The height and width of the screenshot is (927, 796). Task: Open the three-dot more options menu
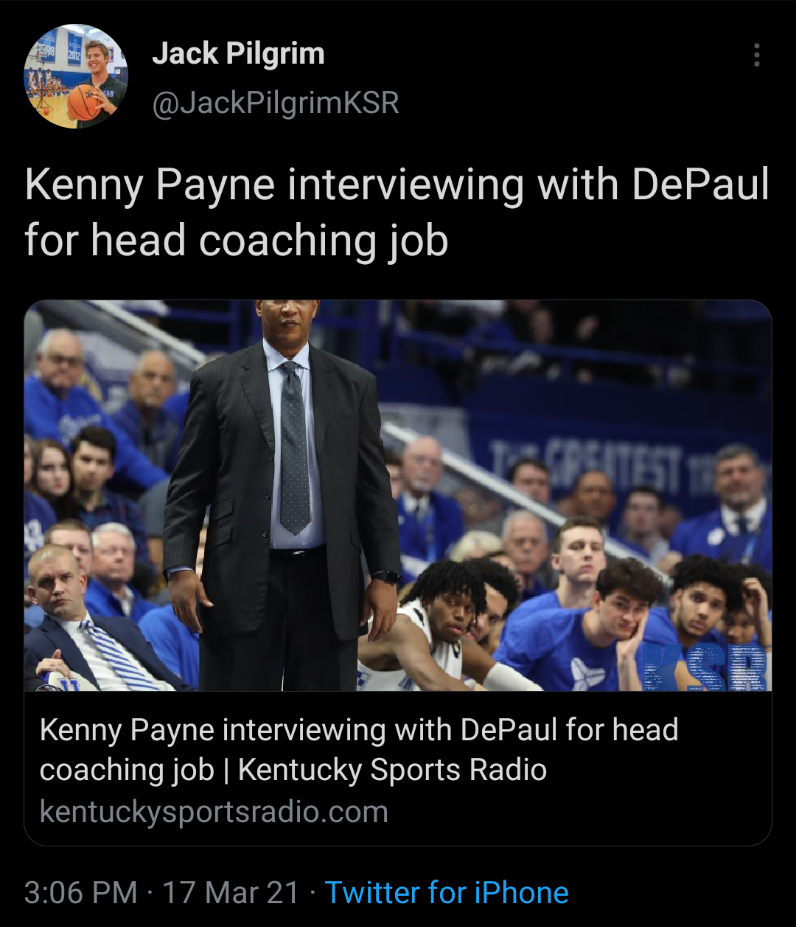pos(757,55)
